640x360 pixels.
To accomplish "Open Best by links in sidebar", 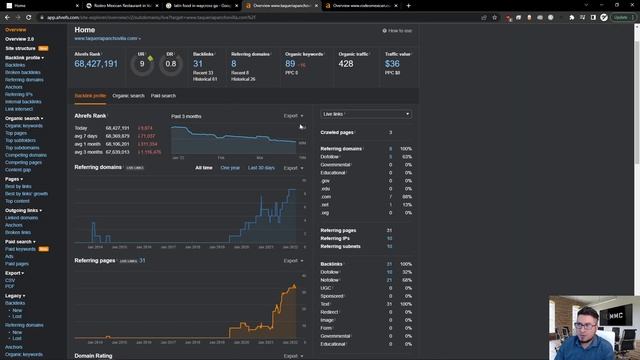I will tap(18, 187).
